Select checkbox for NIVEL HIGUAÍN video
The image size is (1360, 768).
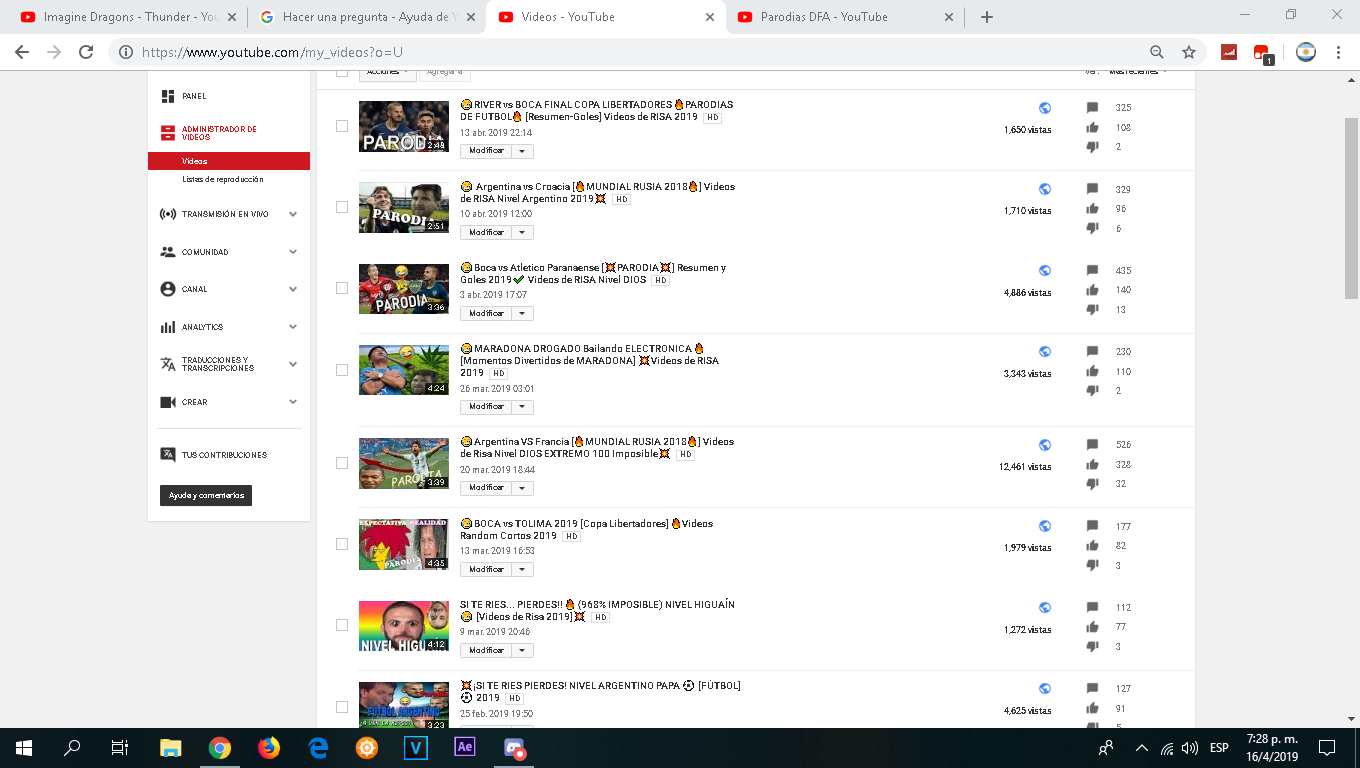coord(342,625)
